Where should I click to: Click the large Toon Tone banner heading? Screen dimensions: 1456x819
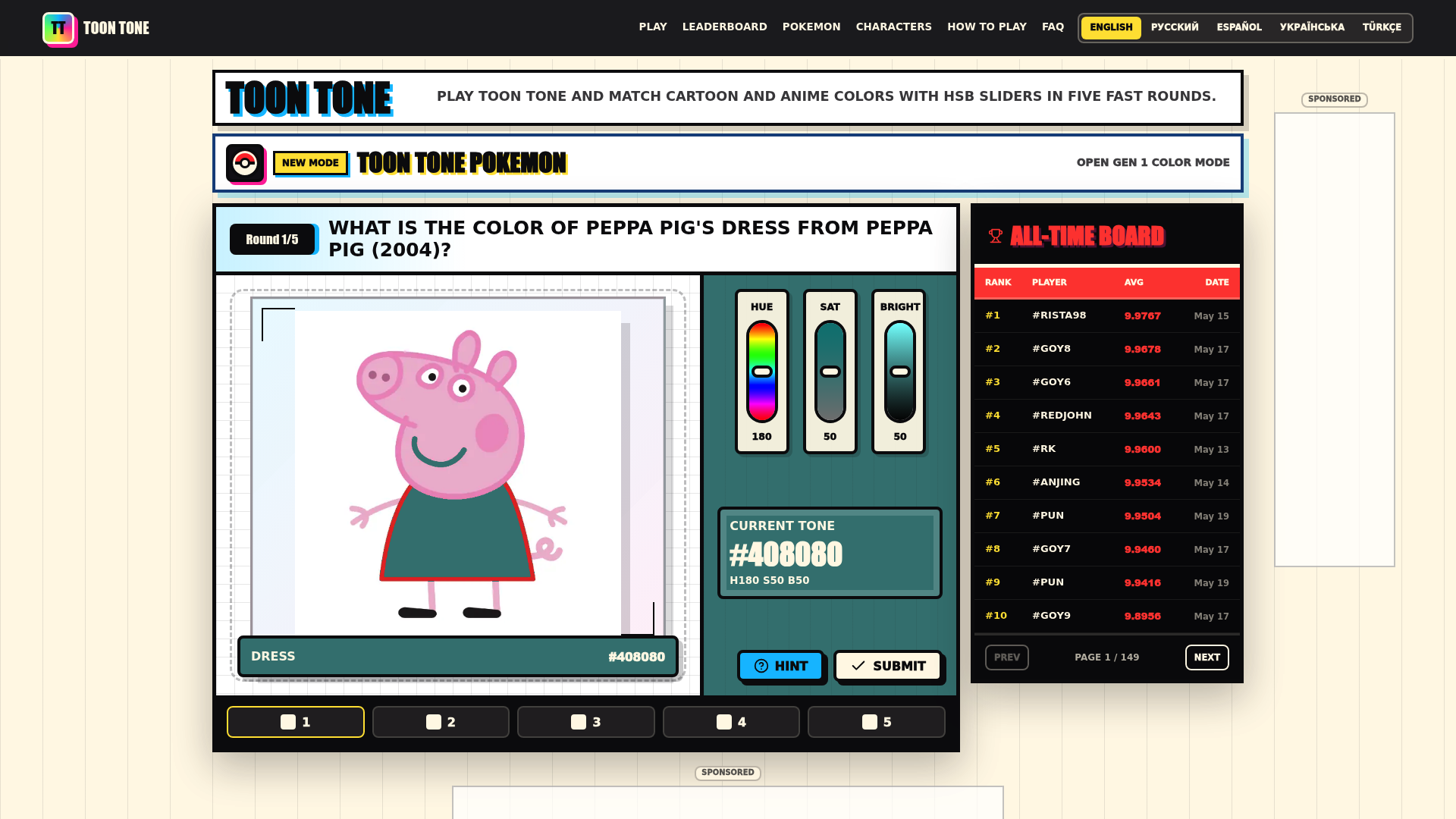[x=309, y=98]
